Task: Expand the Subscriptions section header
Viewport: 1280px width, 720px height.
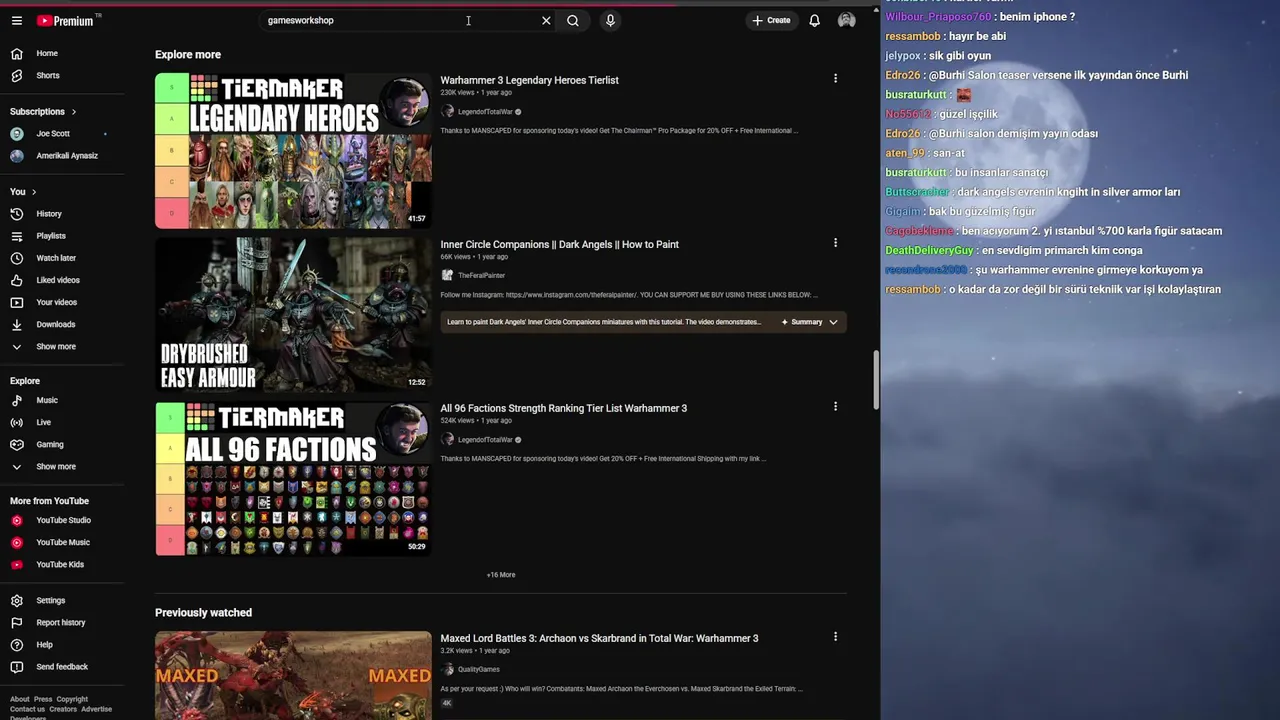Action: click(43, 111)
